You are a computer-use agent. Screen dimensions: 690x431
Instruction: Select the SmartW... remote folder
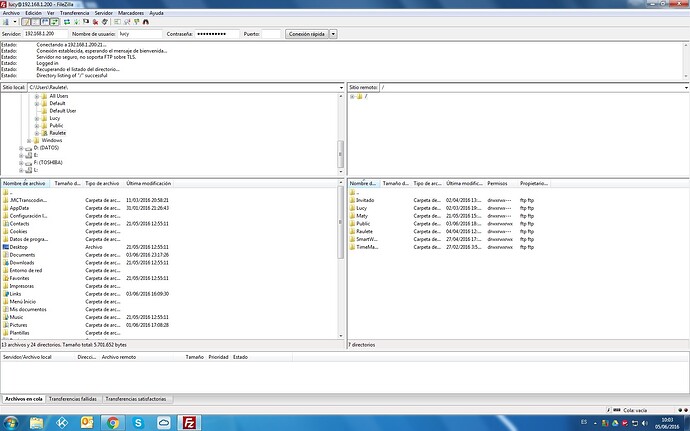click(x=367, y=239)
